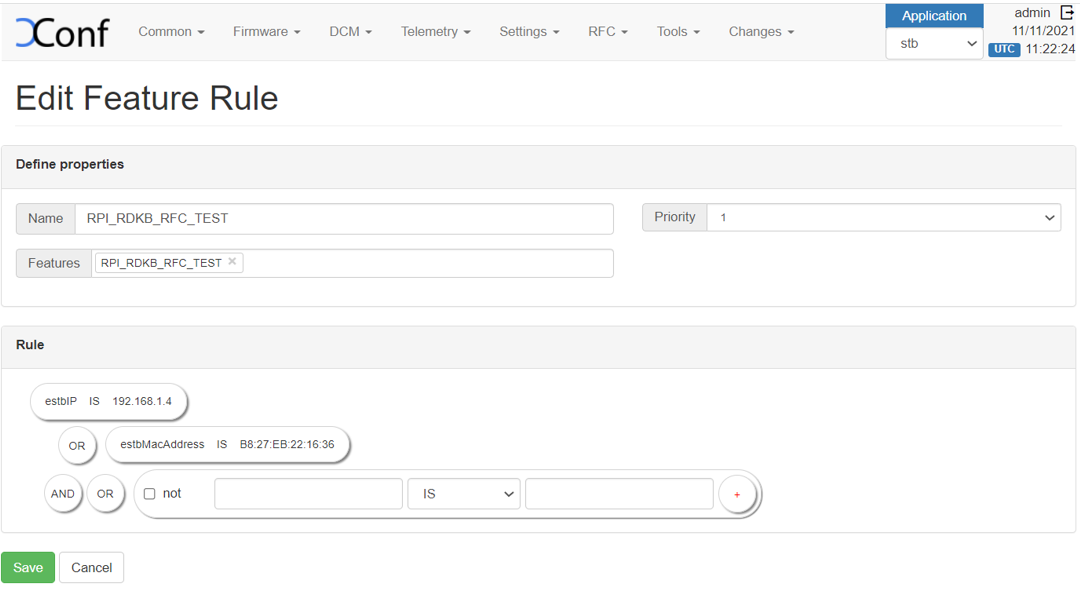1080x596 pixels.
Task: Open the stb application dropdown
Action: coord(934,44)
